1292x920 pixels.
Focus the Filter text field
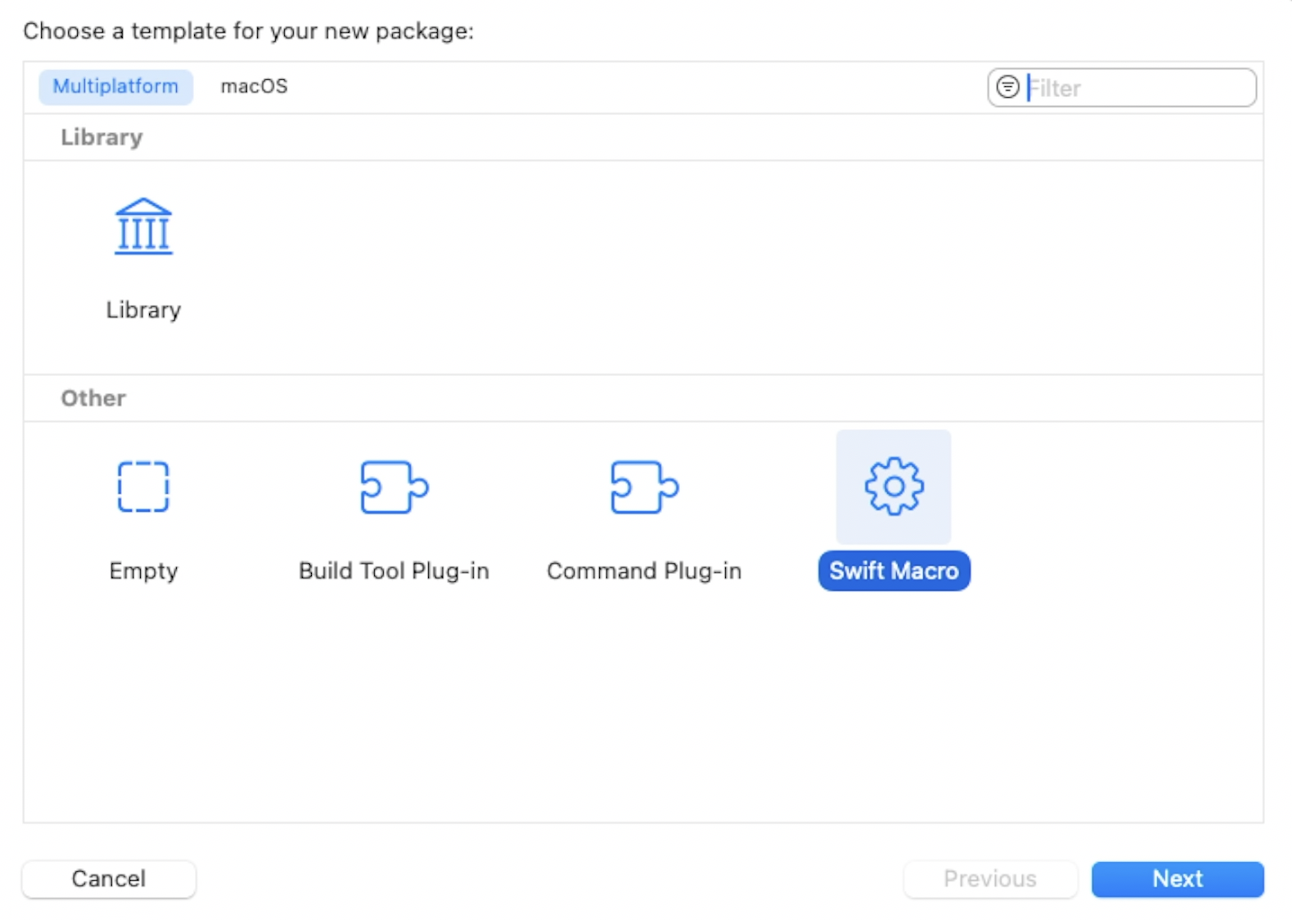coord(1122,88)
